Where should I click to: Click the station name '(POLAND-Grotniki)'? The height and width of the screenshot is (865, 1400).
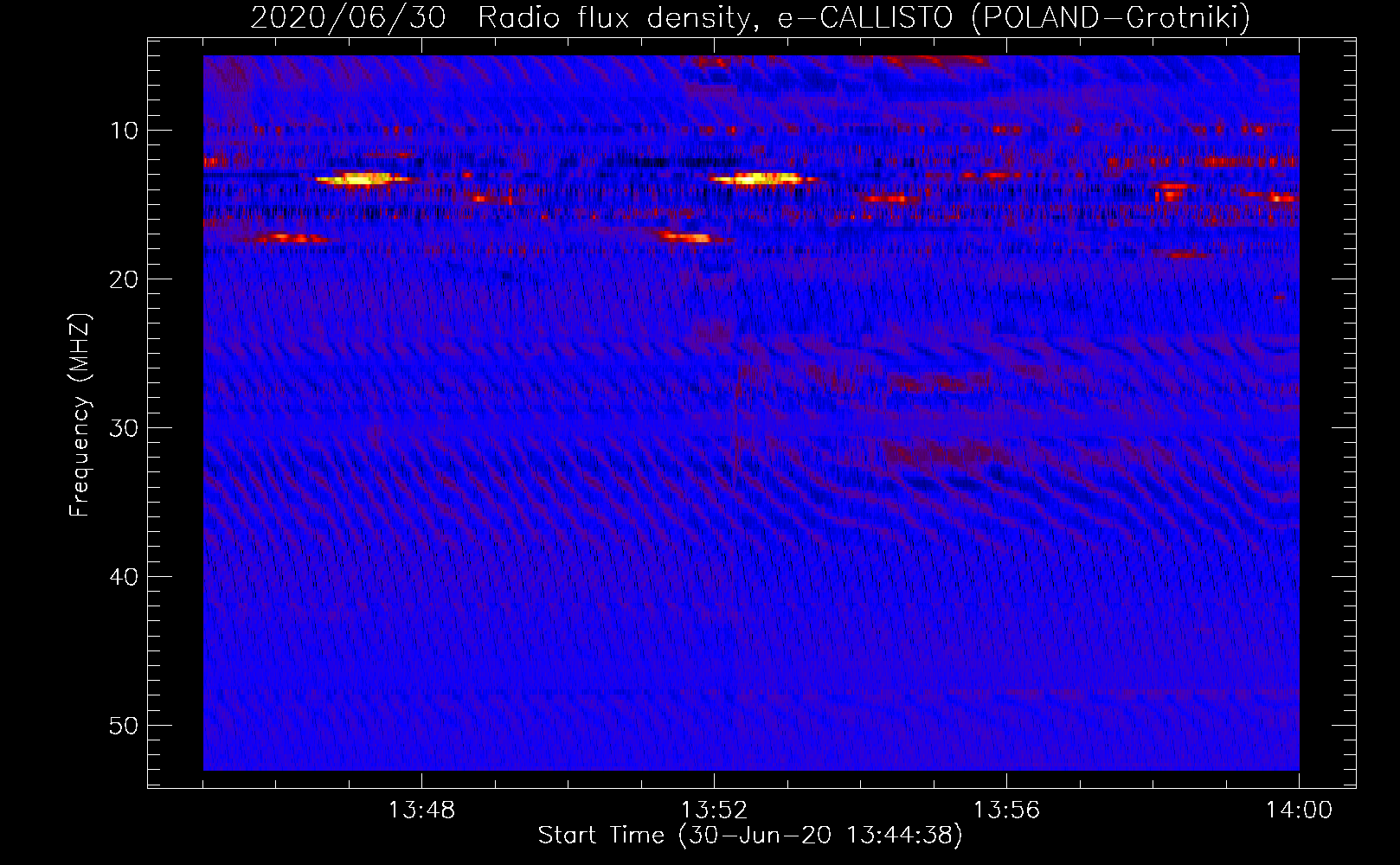click(x=1111, y=17)
